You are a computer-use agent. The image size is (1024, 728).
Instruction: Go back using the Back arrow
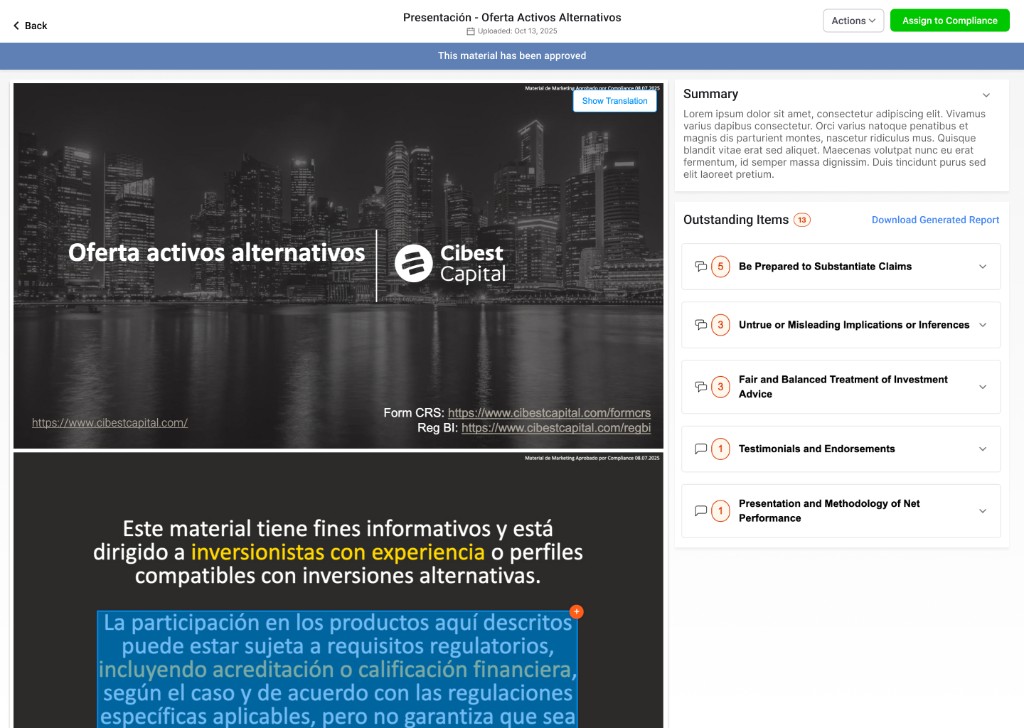[x=30, y=25]
